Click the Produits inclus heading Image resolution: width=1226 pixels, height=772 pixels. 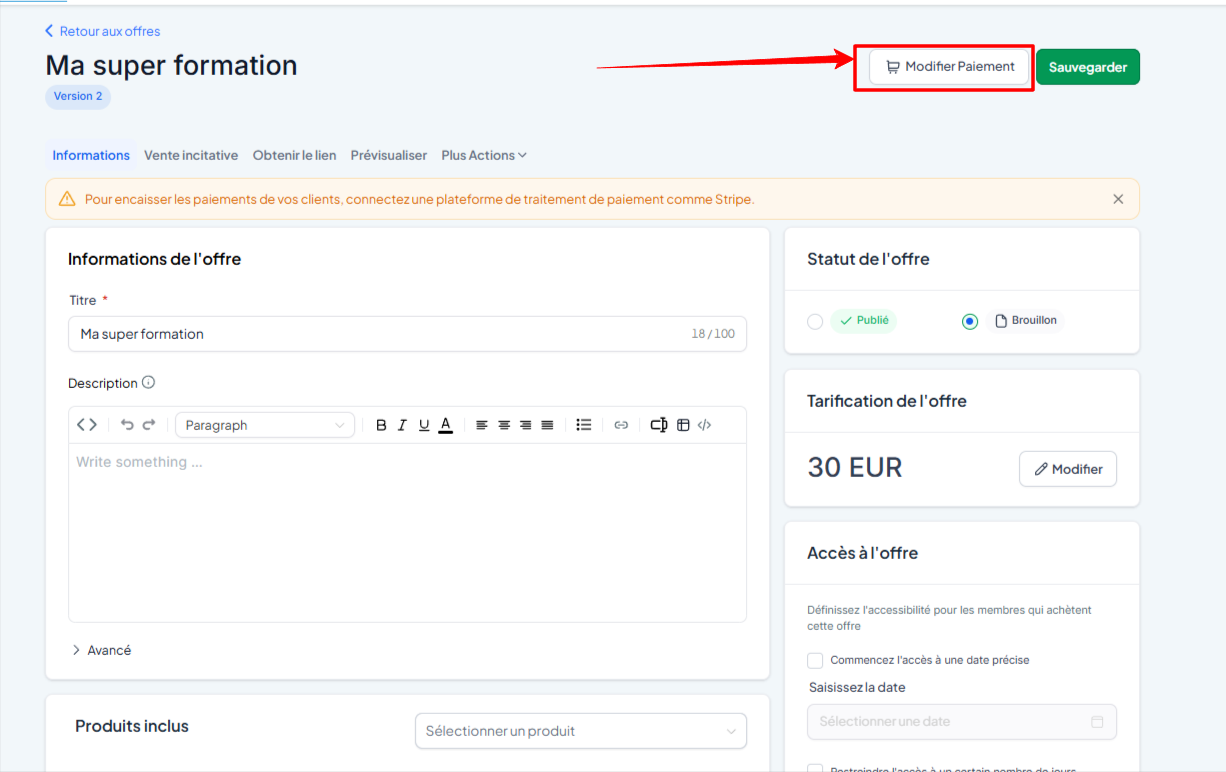click(132, 726)
